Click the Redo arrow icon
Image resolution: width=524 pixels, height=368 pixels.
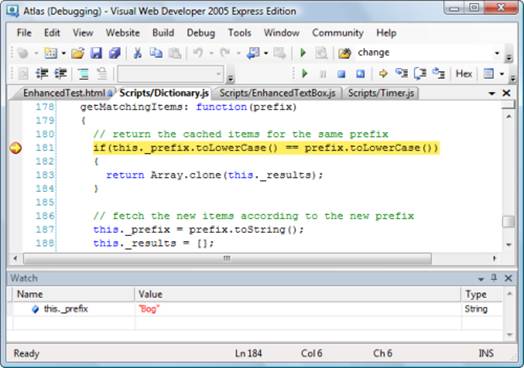[225, 53]
